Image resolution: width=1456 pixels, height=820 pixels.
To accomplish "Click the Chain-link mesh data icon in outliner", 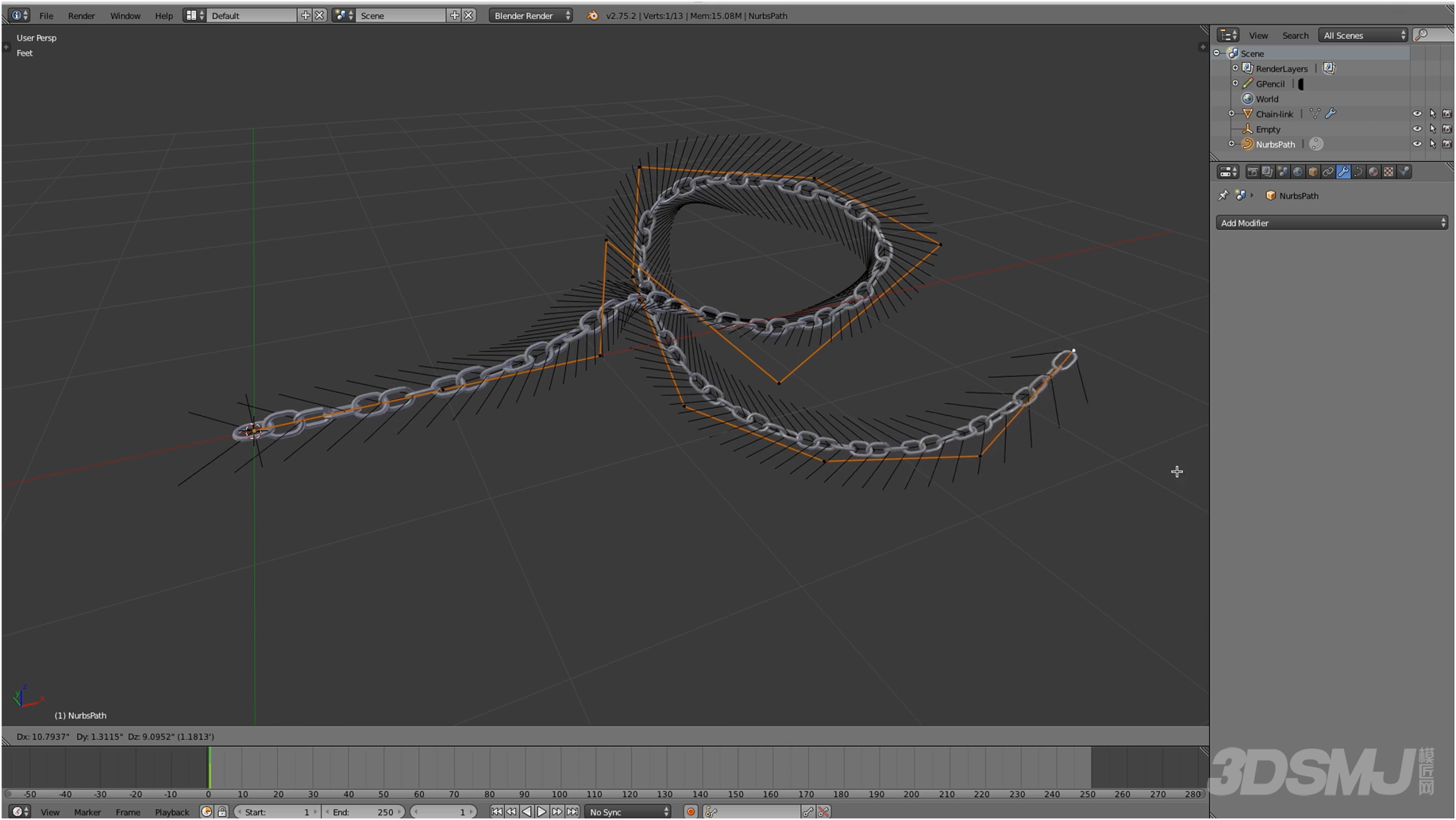I will (x=1315, y=114).
